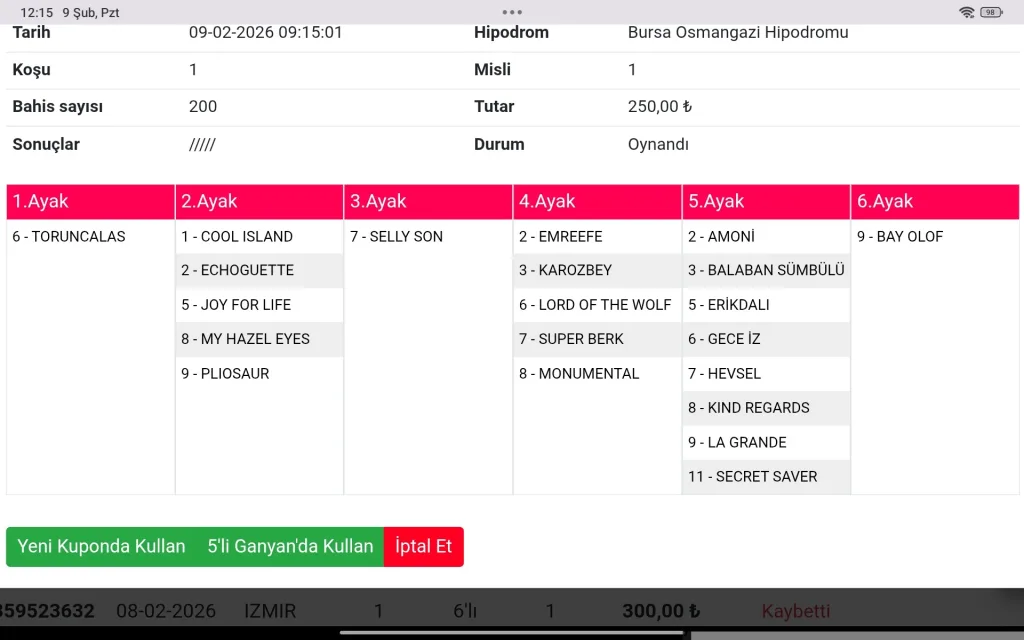
Task: Choose 6 - LORD OF THE WOLF
Action: (595, 305)
